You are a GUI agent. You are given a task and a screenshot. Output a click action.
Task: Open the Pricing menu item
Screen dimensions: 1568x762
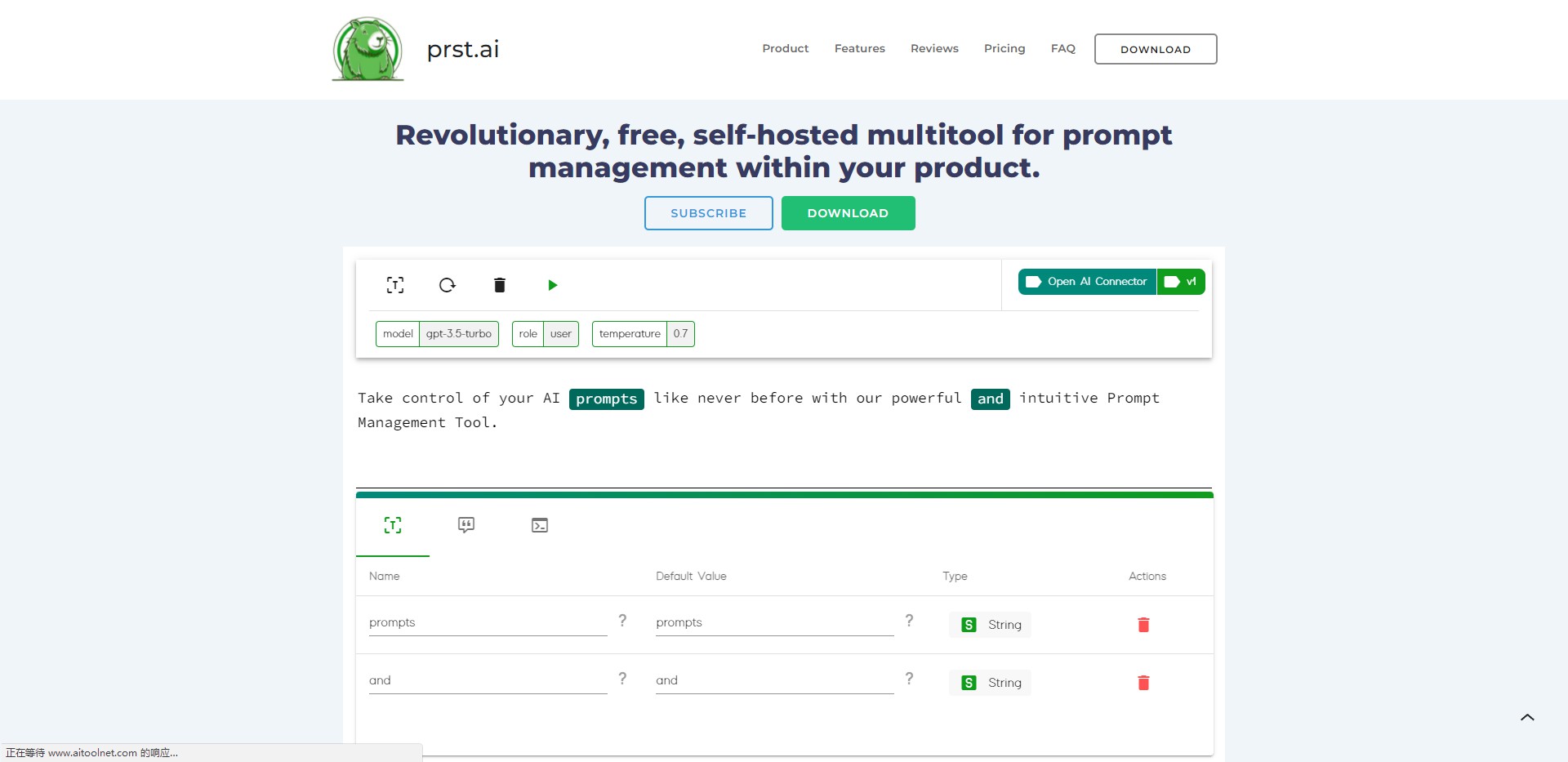tap(1004, 48)
